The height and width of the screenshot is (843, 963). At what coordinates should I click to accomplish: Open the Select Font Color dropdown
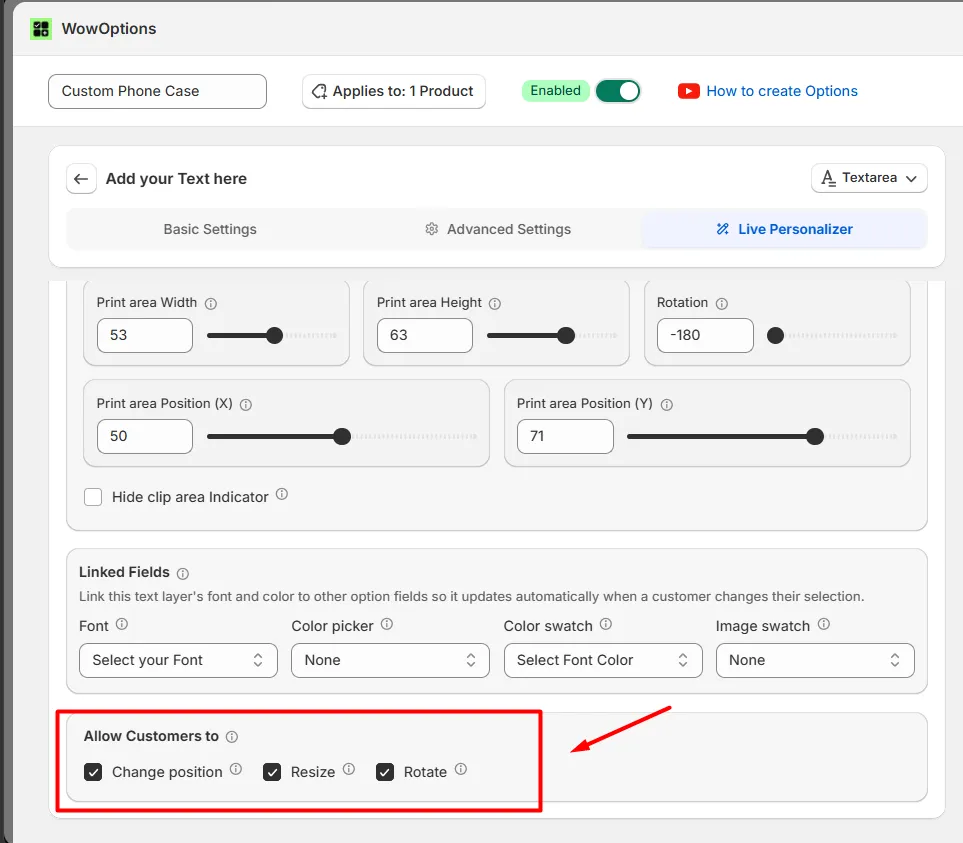603,660
